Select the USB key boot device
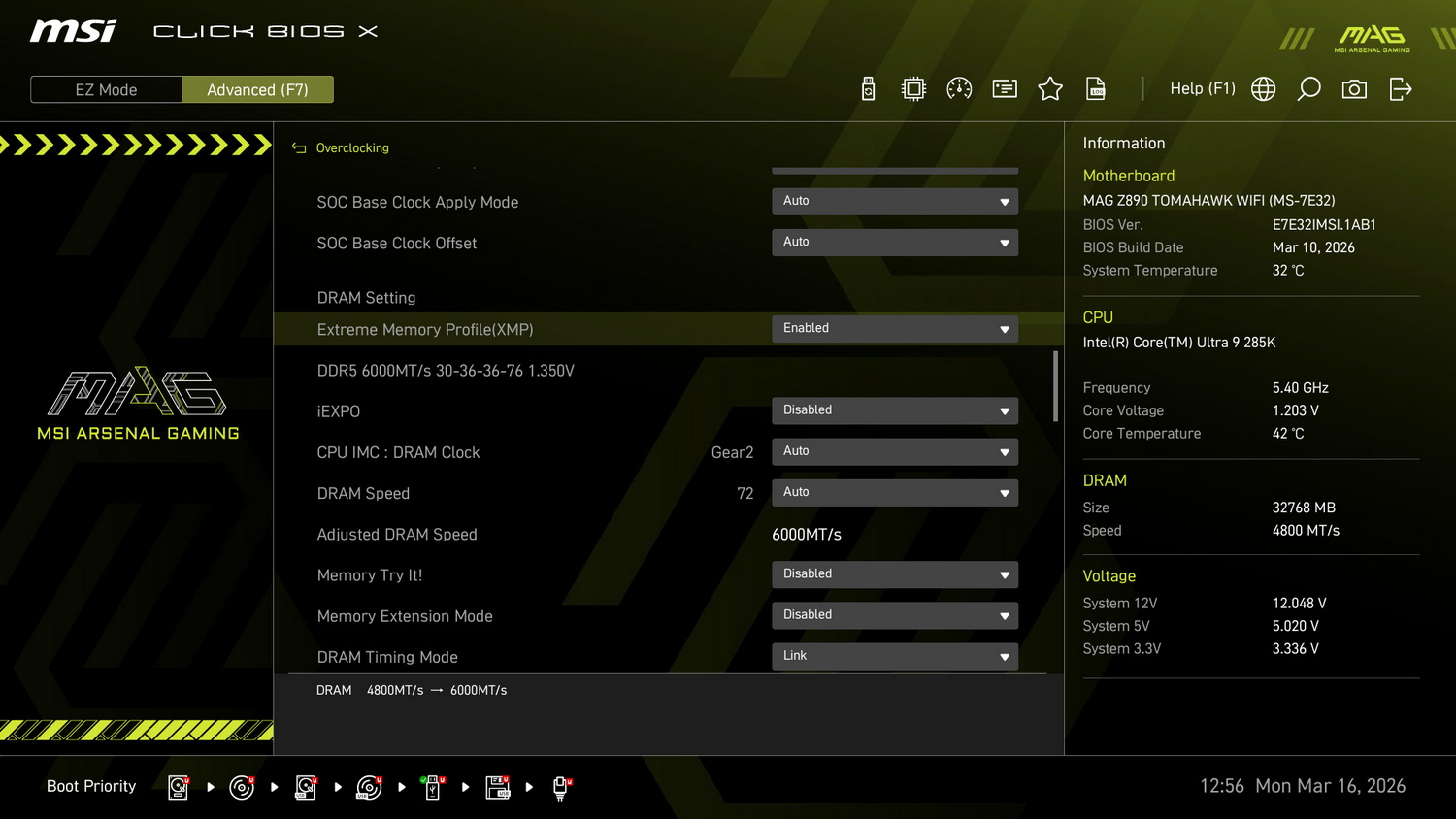 pyautogui.click(x=433, y=787)
